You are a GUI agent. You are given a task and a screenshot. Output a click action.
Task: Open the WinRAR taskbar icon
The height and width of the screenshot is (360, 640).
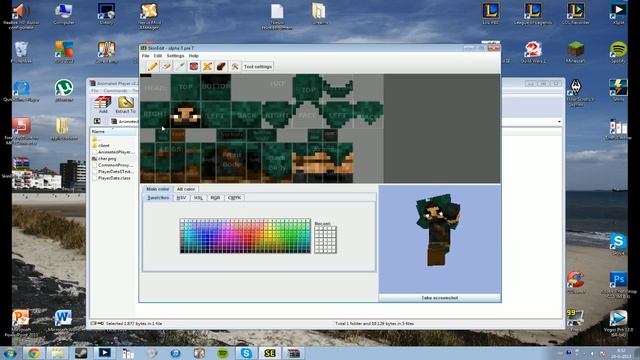tap(293, 353)
